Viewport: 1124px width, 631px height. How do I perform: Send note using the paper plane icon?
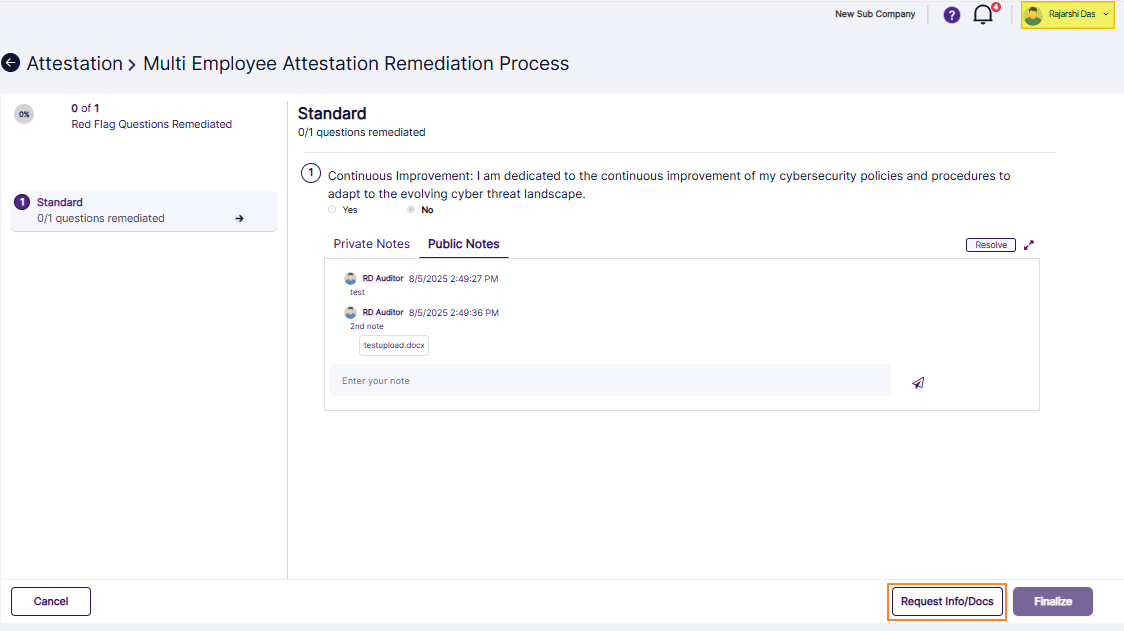(x=917, y=382)
